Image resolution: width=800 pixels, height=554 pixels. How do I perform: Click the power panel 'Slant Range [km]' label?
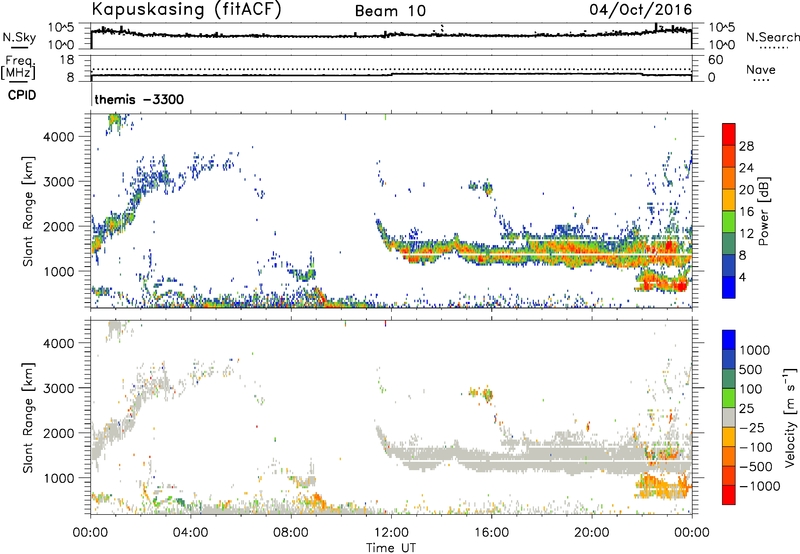[x=28, y=211]
